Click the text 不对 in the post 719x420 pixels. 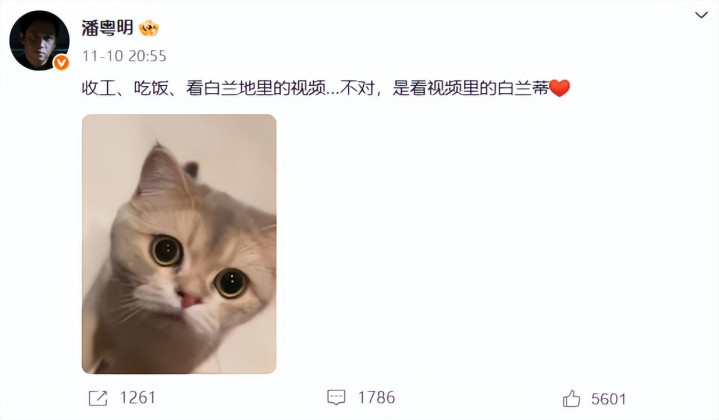coord(357,88)
